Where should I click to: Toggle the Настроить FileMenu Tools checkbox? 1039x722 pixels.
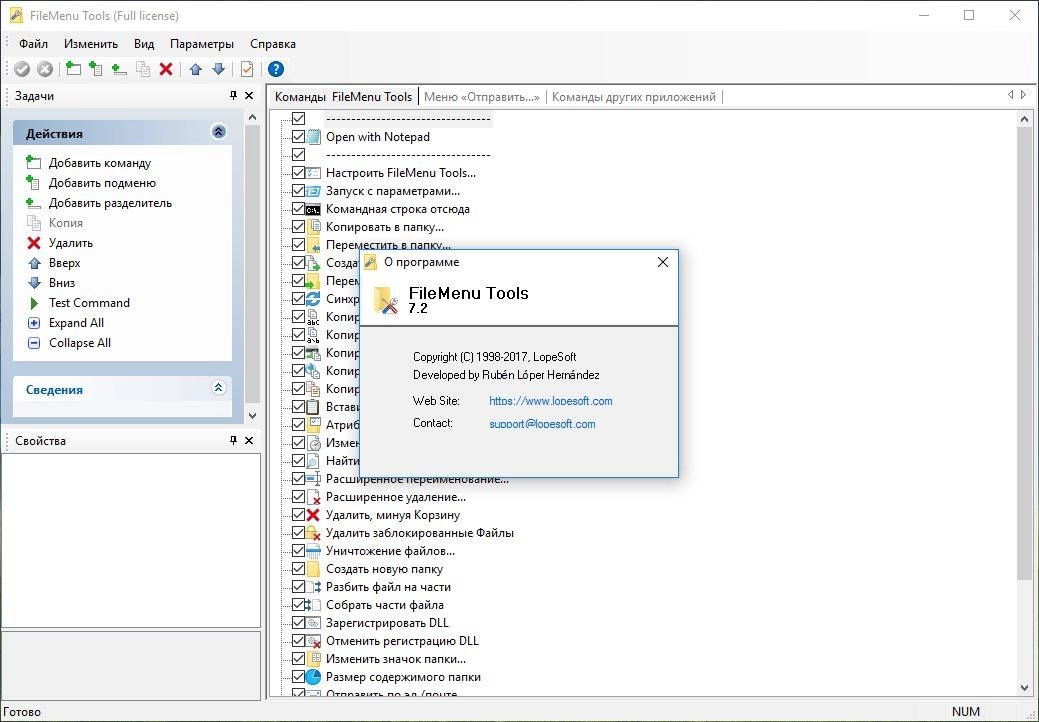(x=298, y=173)
